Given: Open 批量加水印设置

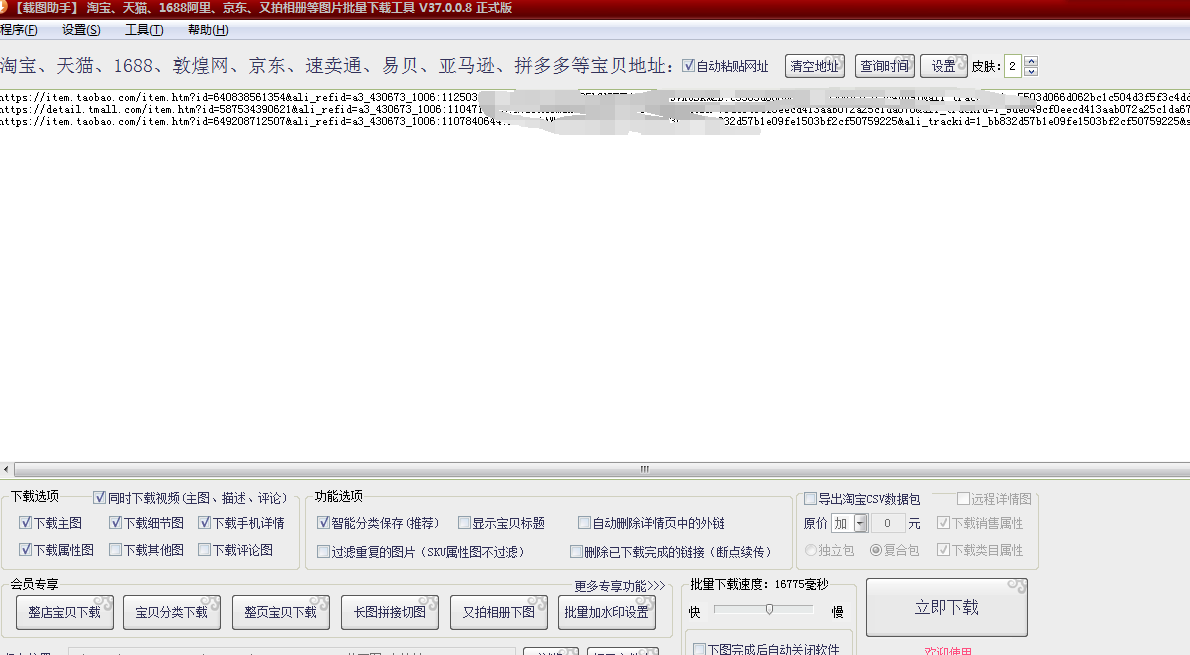Looking at the screenshot, I should click(606, 612).
